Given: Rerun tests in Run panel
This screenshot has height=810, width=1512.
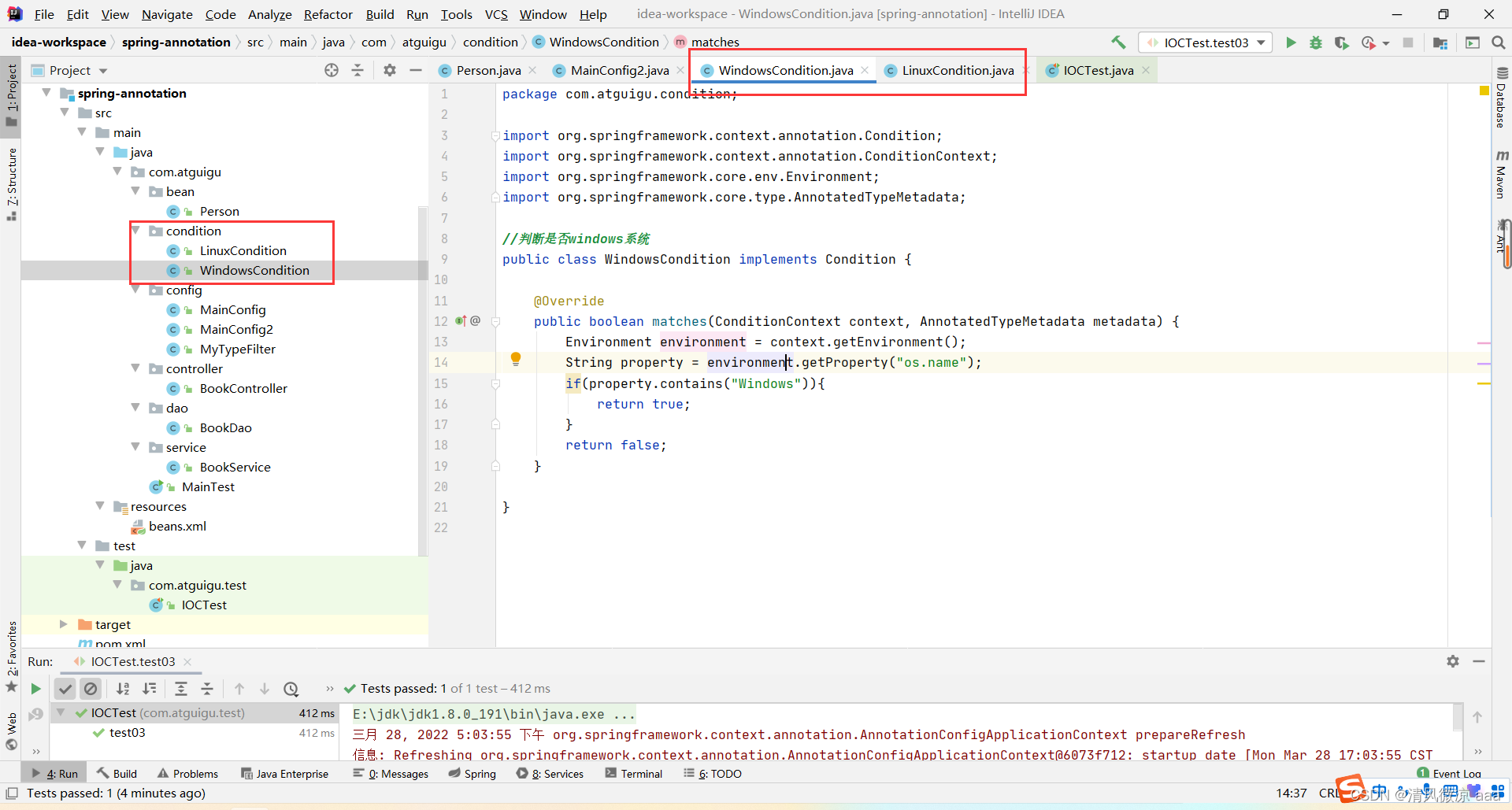Looking at the screenshot, I should tap(35, 689).
